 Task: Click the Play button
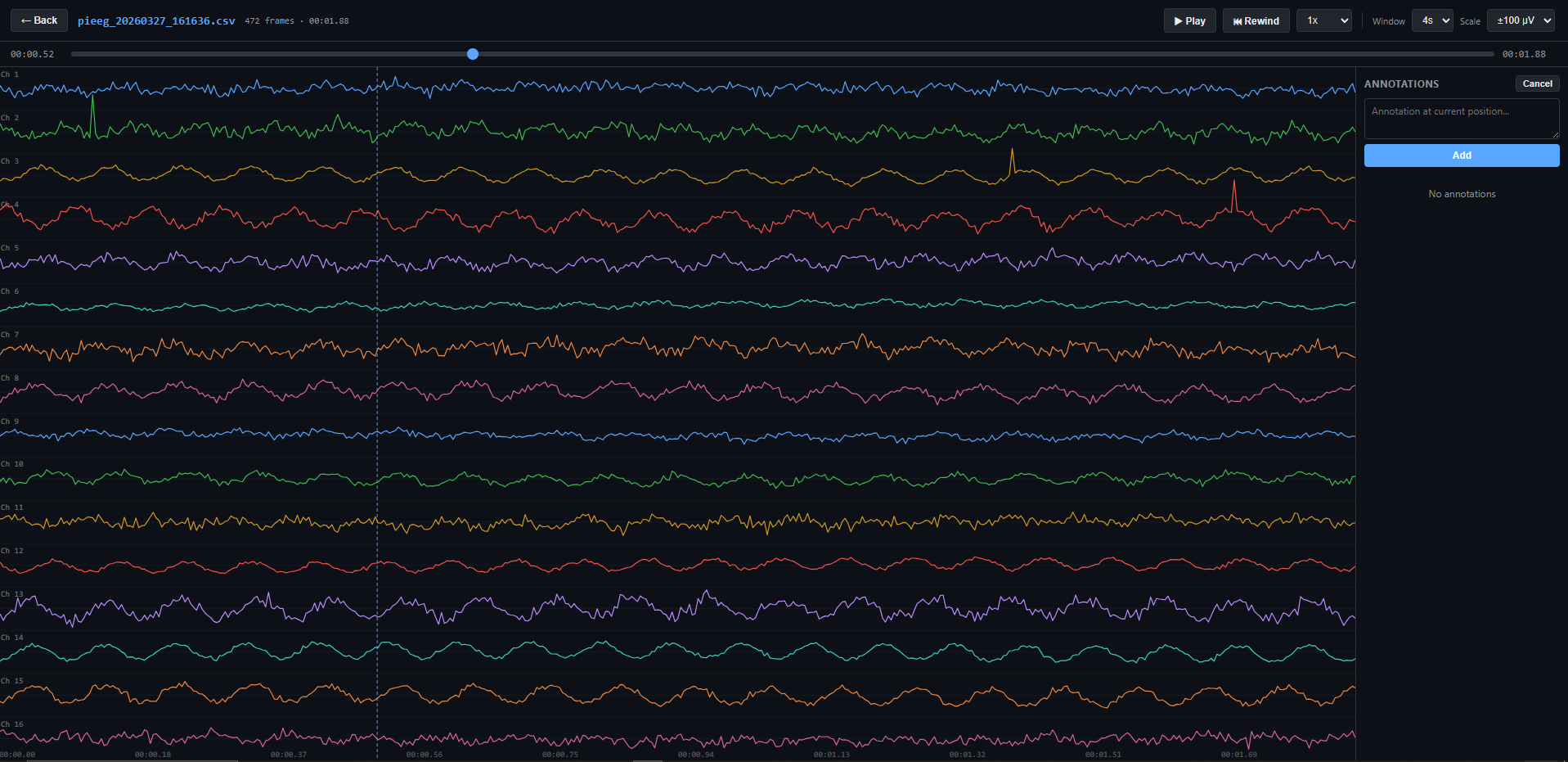(x=1189, y=21)
